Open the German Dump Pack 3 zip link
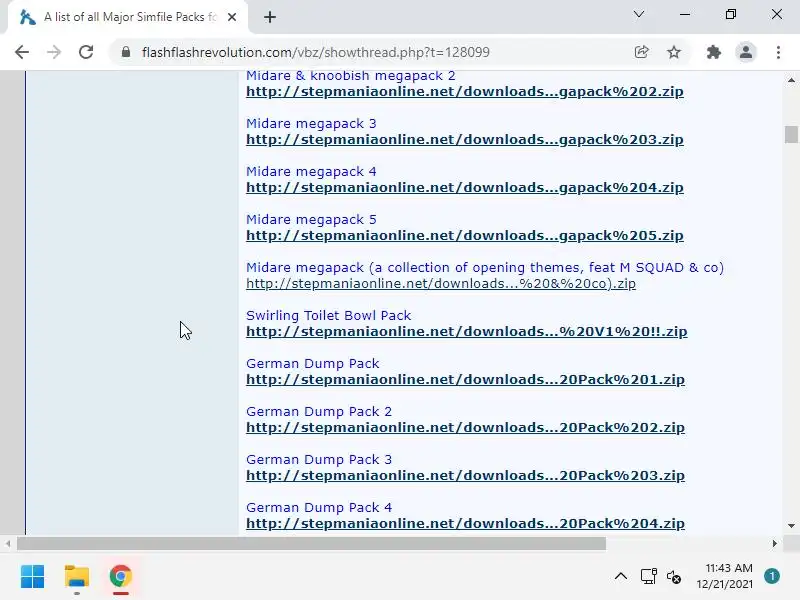 coord(465,475)
